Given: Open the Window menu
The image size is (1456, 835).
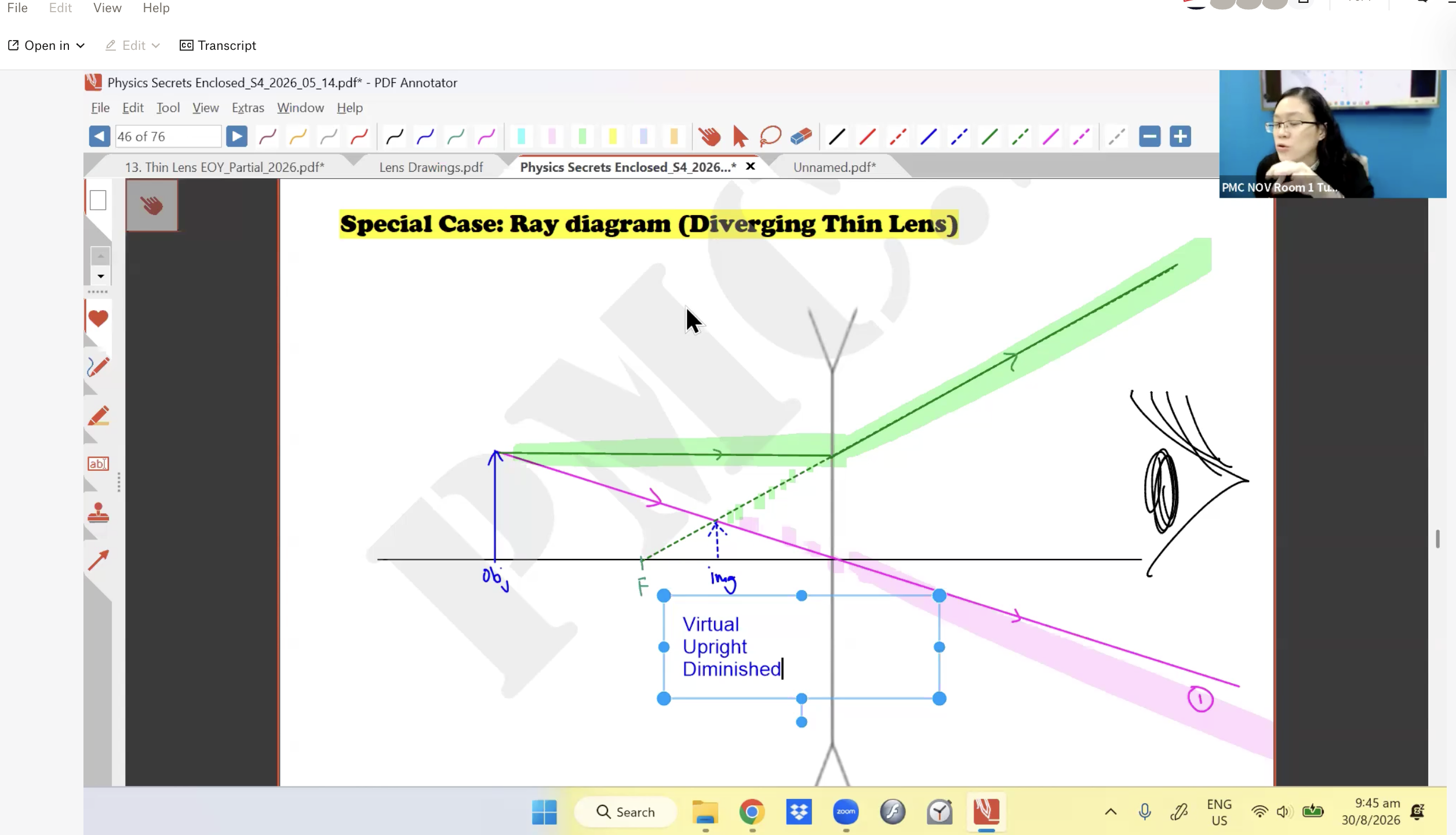Looking at the screenshot, I should click(x=300, y=108).
